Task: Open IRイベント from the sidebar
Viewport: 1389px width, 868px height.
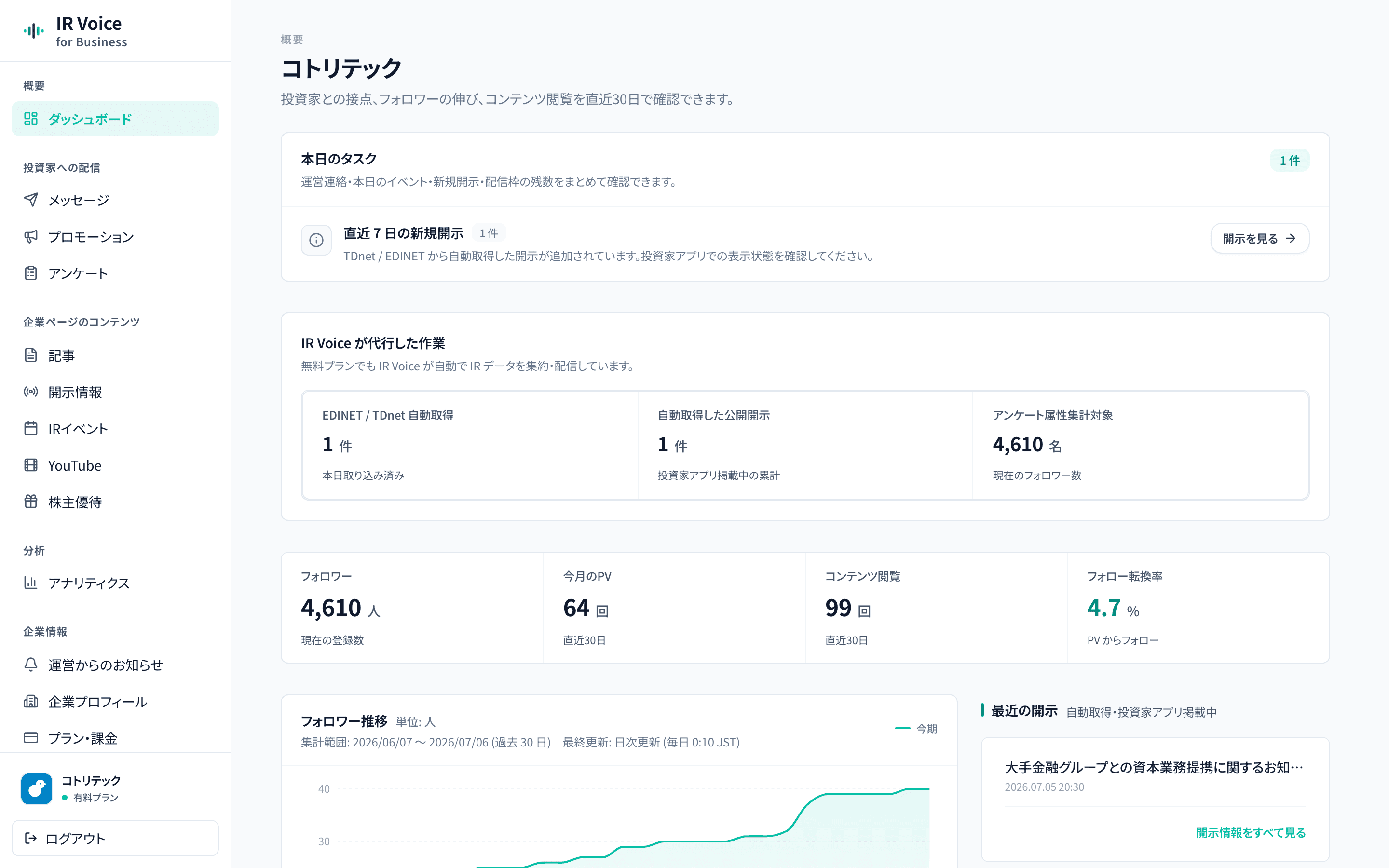Action: (x=115, y=429)
